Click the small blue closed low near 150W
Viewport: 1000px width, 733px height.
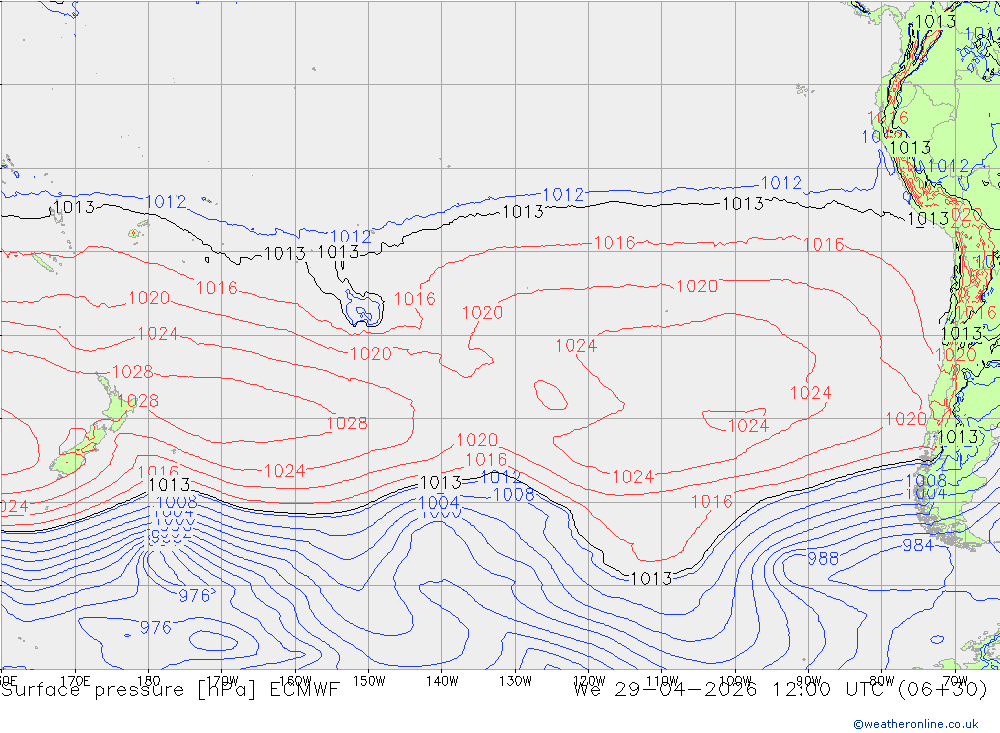[364, 310]
